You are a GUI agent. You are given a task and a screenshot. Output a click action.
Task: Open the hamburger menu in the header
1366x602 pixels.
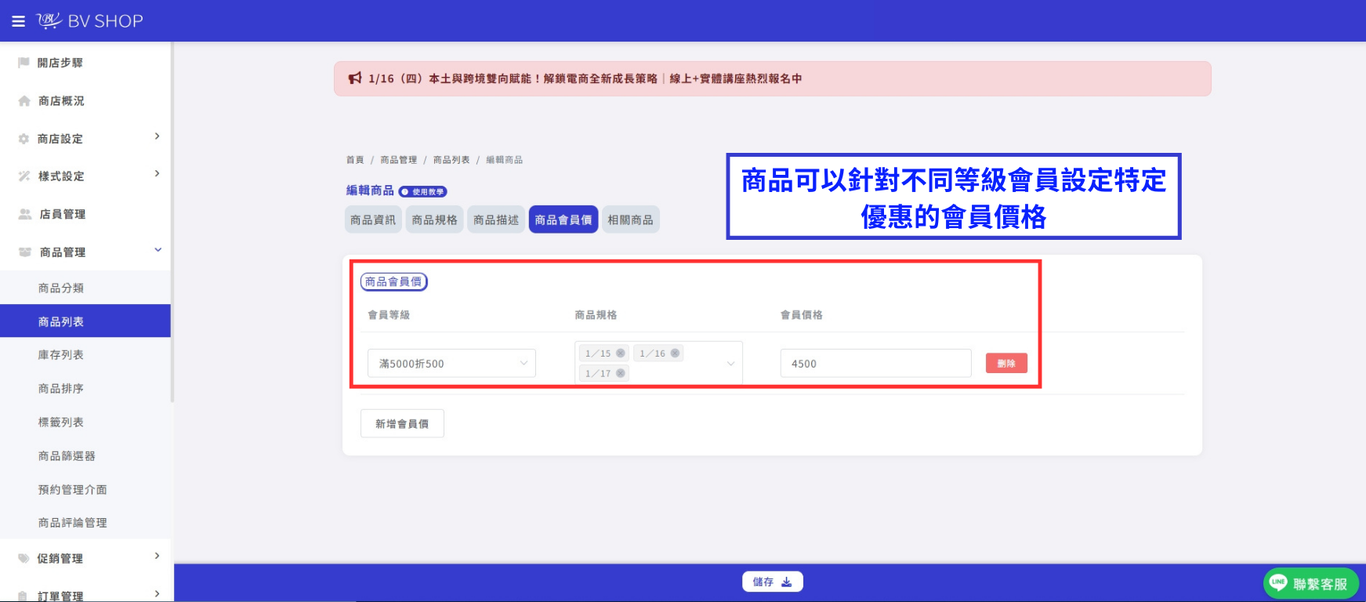pos(18,21)
